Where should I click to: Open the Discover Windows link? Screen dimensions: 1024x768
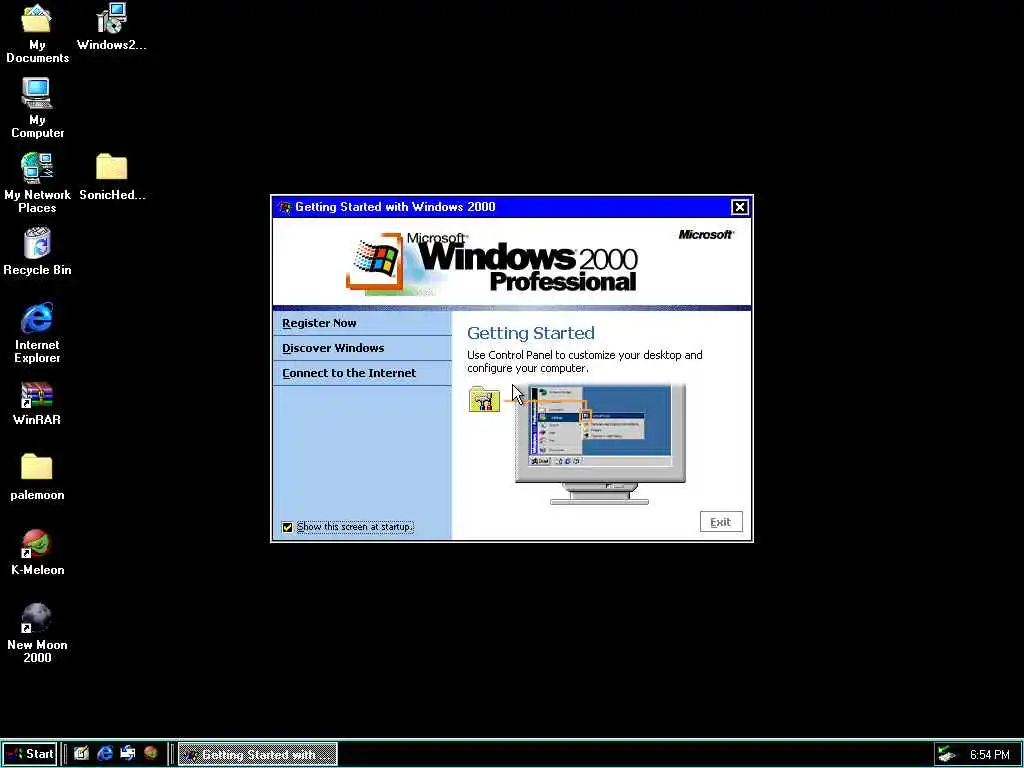(x=333, y=348)
